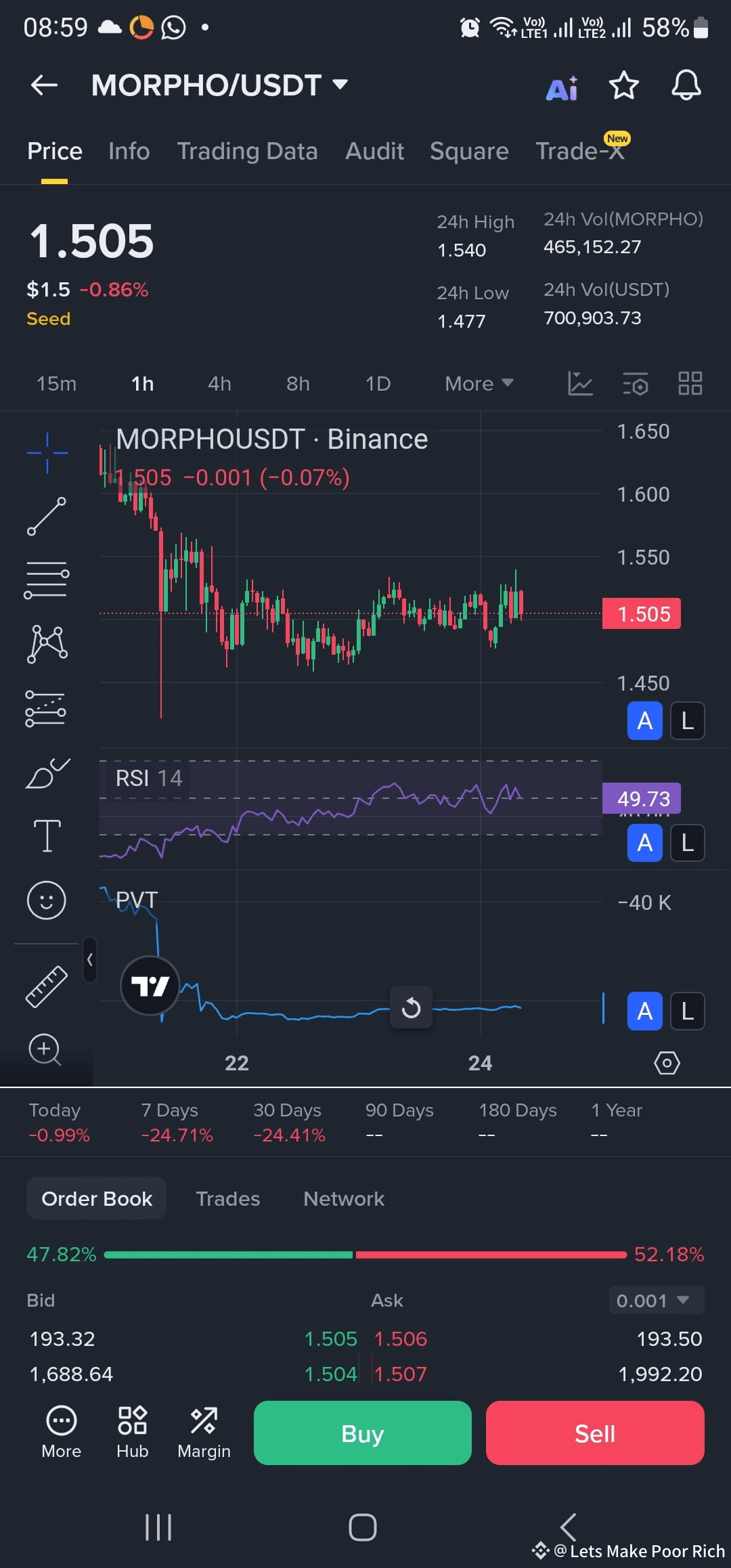Toggle auto scale A on price pane
Viewport: 731px width, 1568px height.
[645, 721]
